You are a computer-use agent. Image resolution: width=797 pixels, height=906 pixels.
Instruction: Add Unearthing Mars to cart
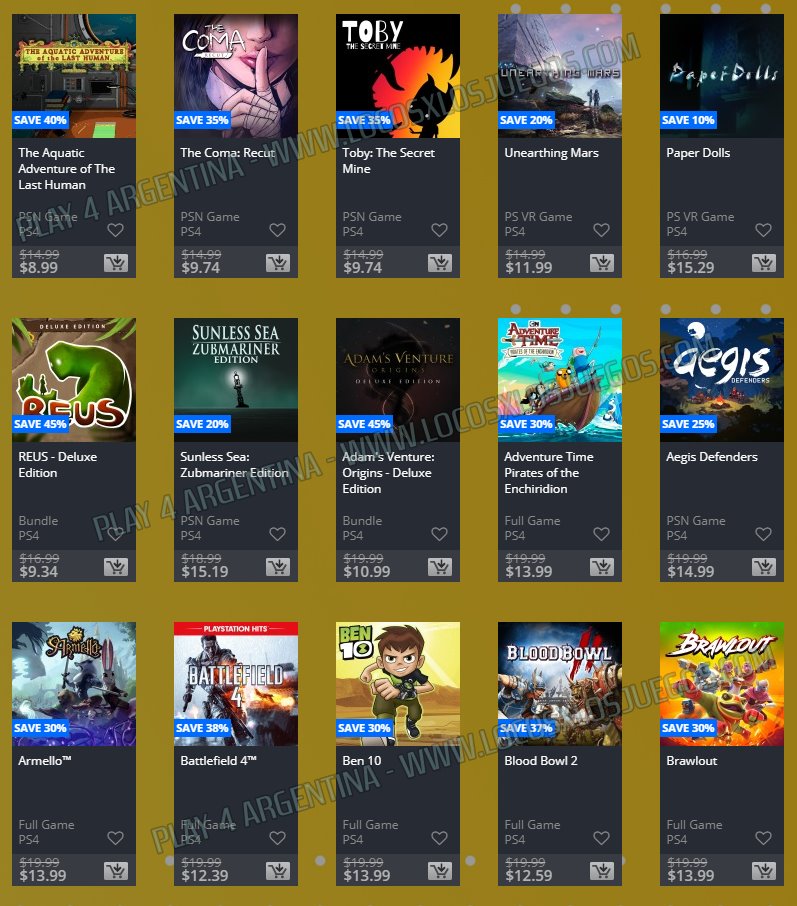click(602, 263)
